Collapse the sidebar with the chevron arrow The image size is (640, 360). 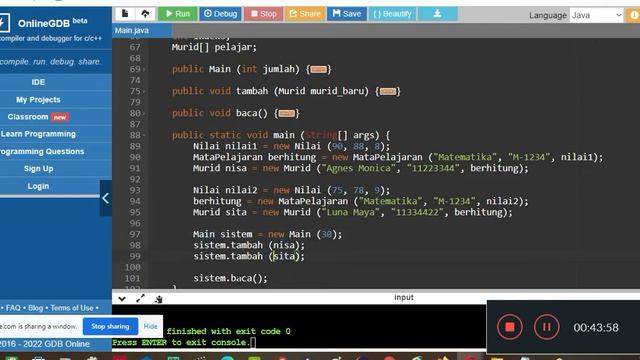(106, 198)
